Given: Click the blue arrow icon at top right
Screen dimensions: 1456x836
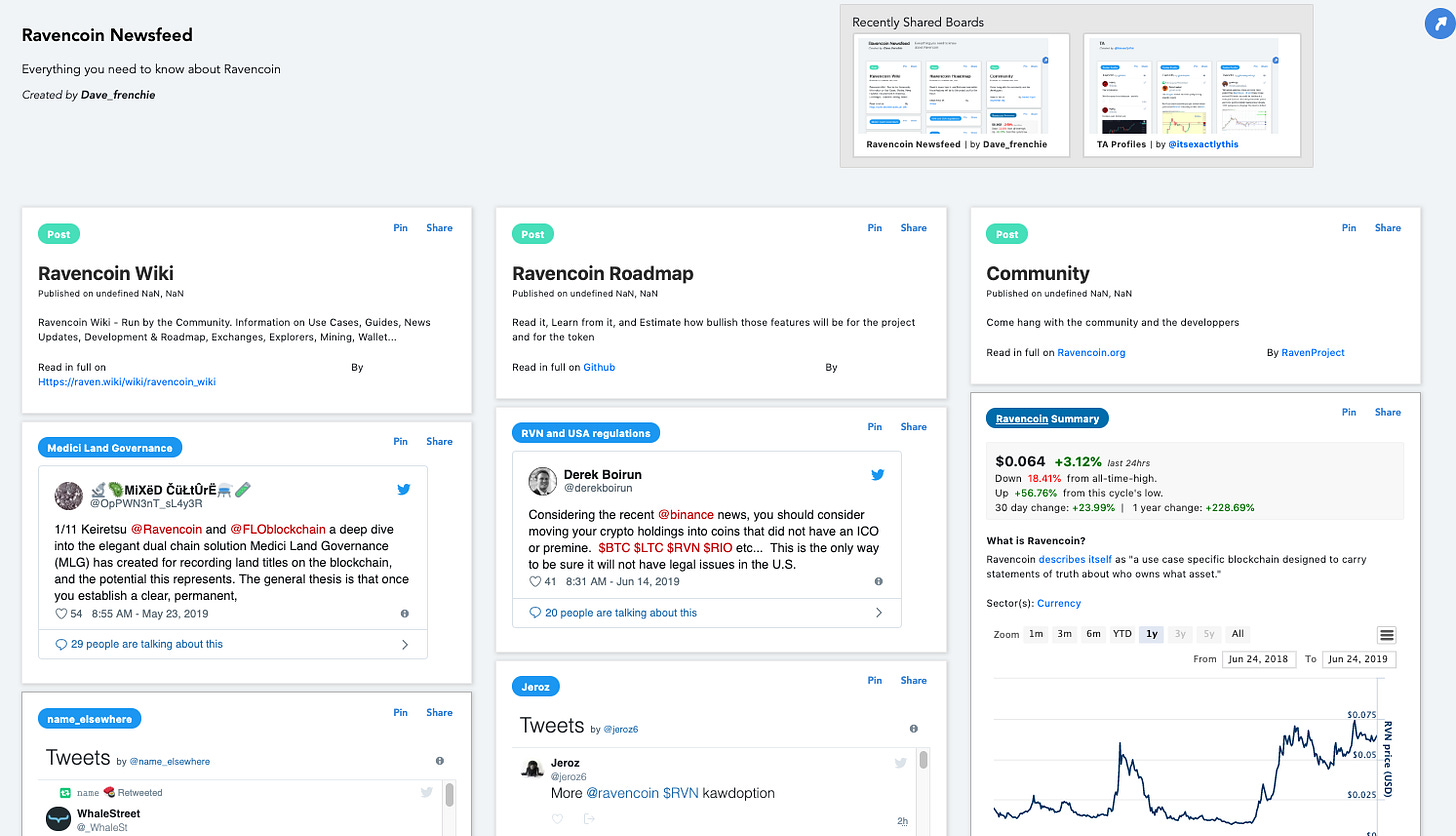Looking at the screenshot, I should click(1438, 23).
